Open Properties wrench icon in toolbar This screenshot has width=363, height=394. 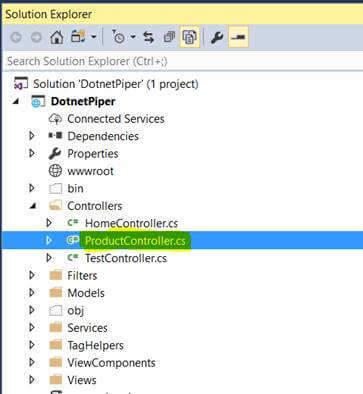[217, 37]
